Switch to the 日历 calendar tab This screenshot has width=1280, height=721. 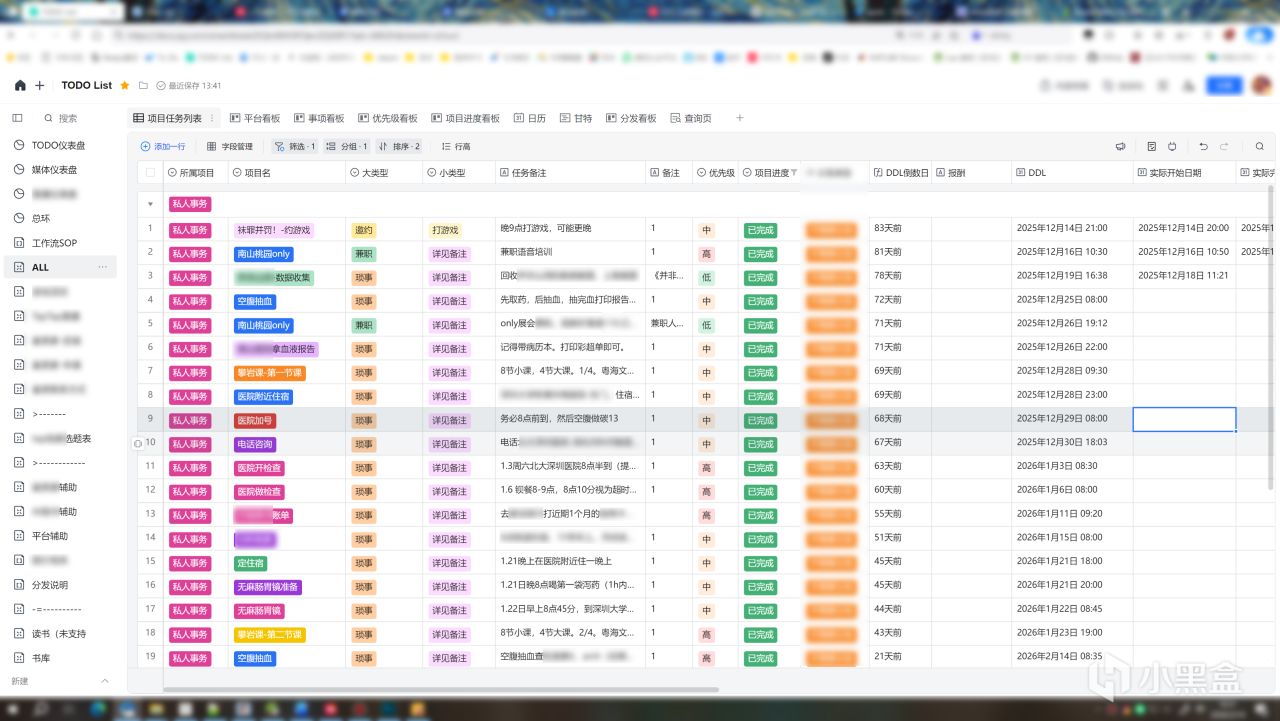tap(530, 118)
